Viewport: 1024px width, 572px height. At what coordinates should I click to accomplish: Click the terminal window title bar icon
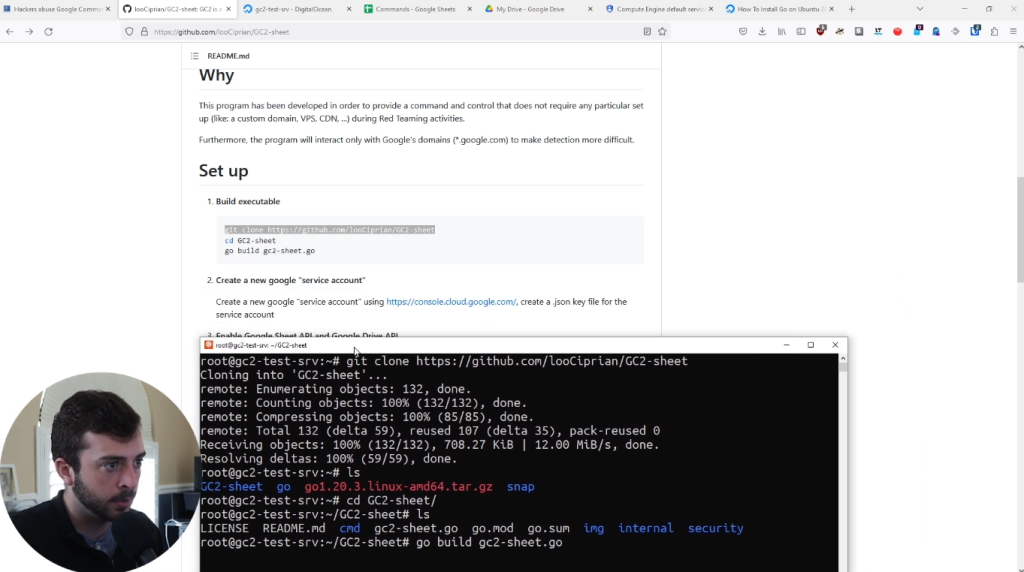tap(208, 345)
